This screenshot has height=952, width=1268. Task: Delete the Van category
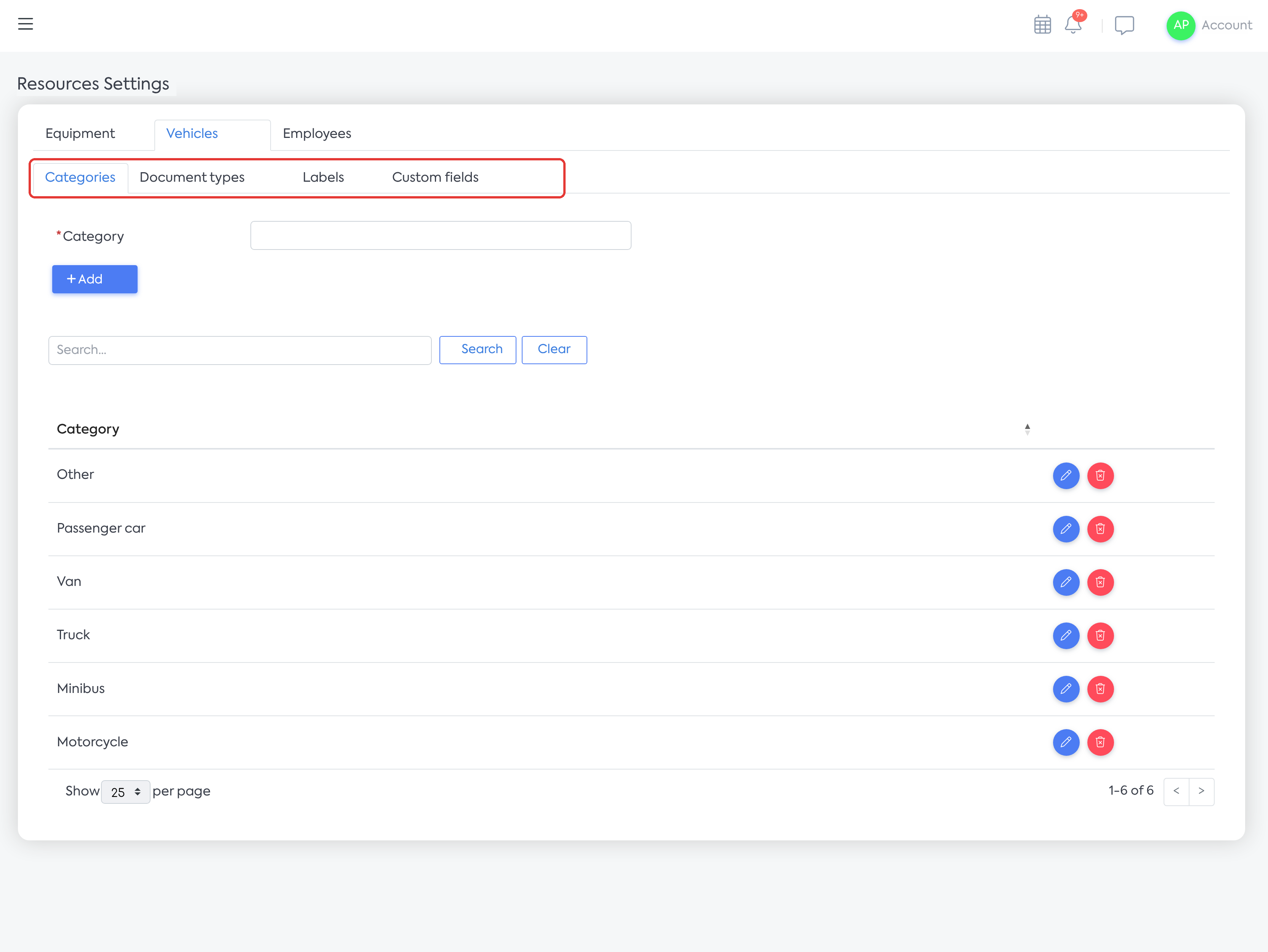point(1100,582)
